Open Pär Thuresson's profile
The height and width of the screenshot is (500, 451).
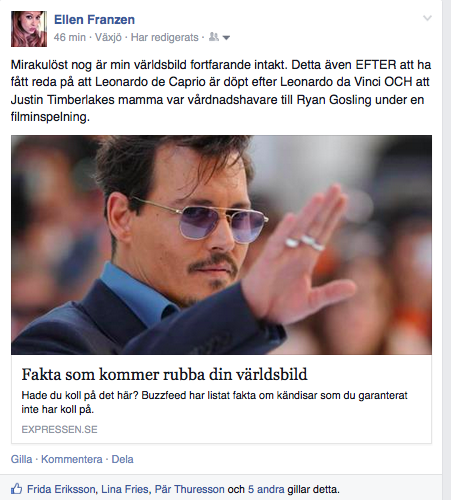click(189, 489)
